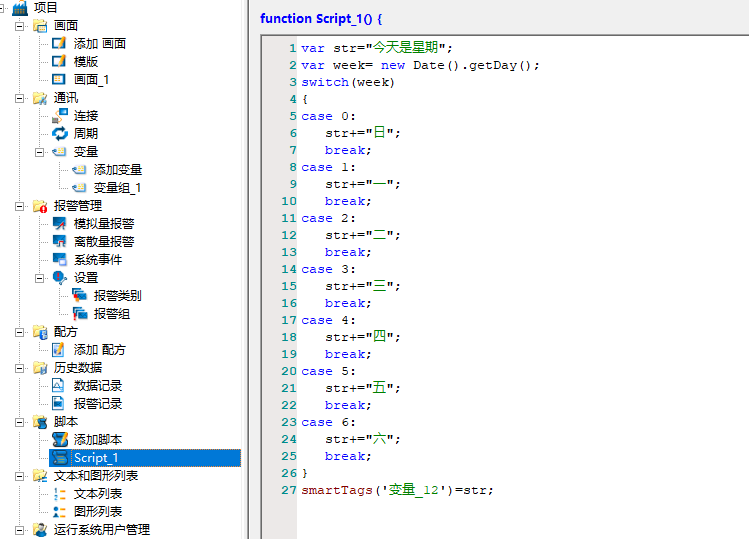Collapse the 通讯 tree node
The width and height of the screenshot is (749, 539).
click(x=20, y=98)
